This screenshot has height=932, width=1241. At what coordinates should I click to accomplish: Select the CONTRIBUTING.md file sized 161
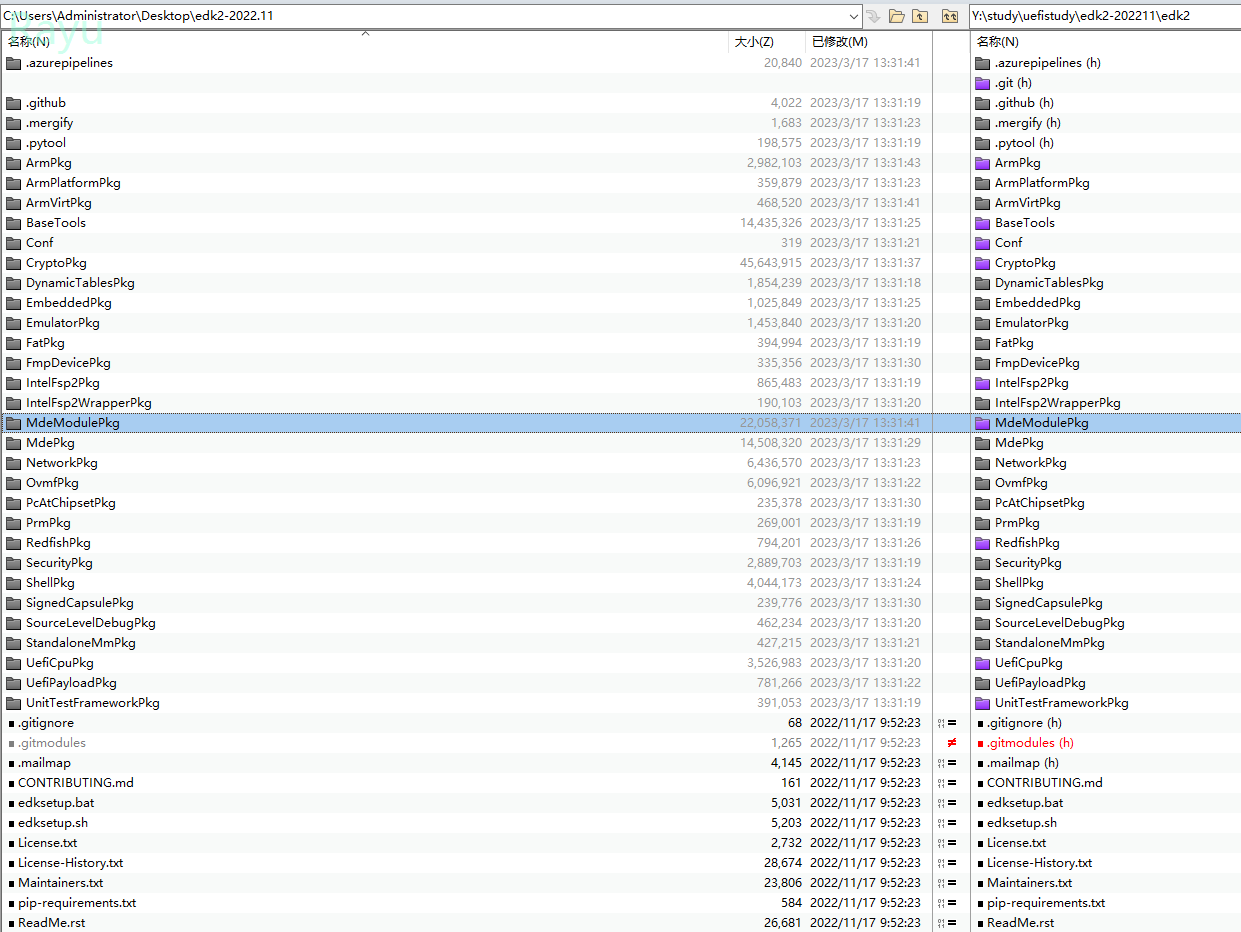point(74,783)
